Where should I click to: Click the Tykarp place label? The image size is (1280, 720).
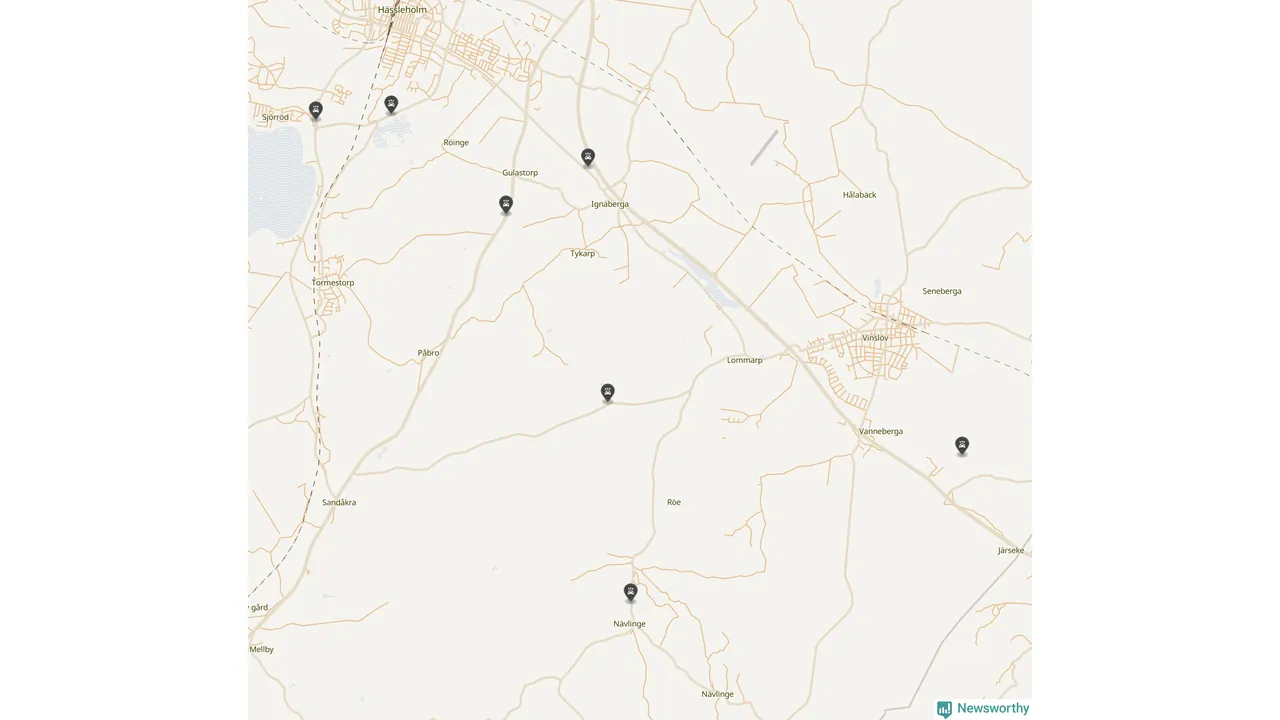[583, 254]
